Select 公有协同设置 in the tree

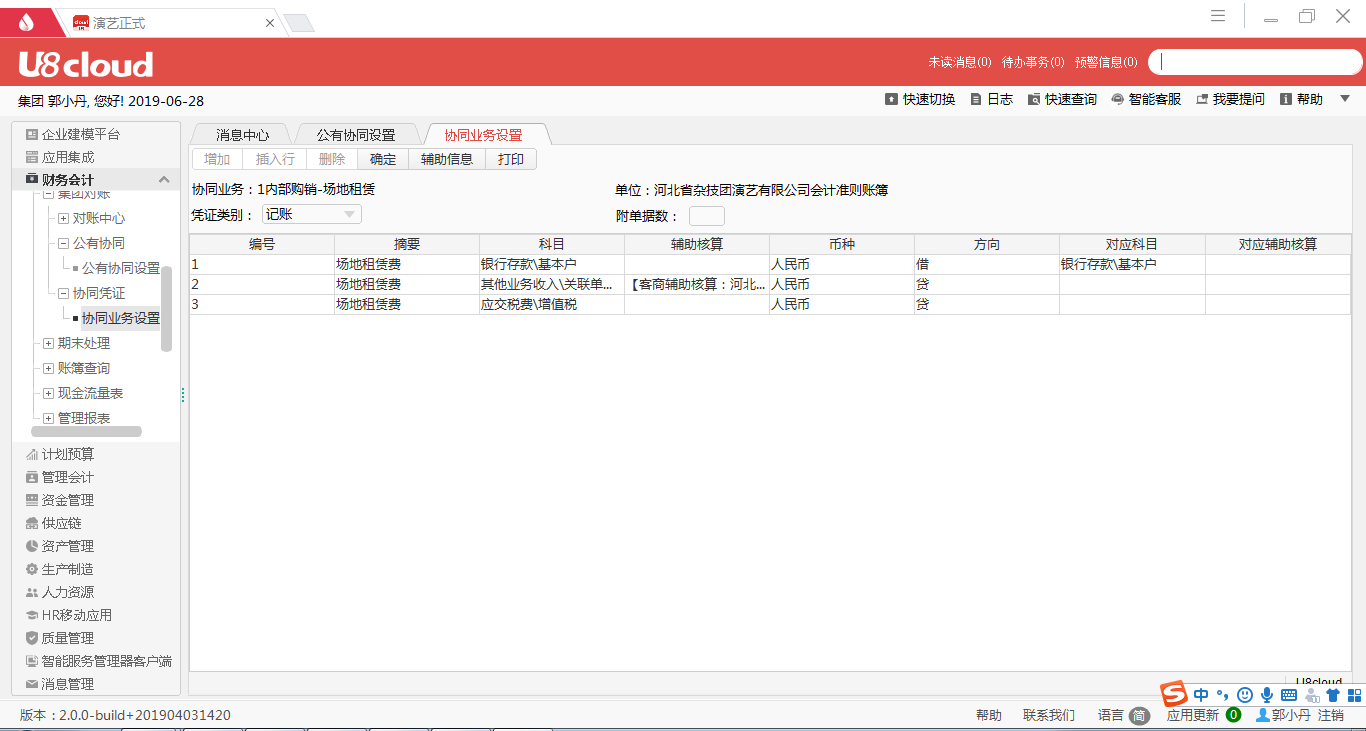(120, 268)
